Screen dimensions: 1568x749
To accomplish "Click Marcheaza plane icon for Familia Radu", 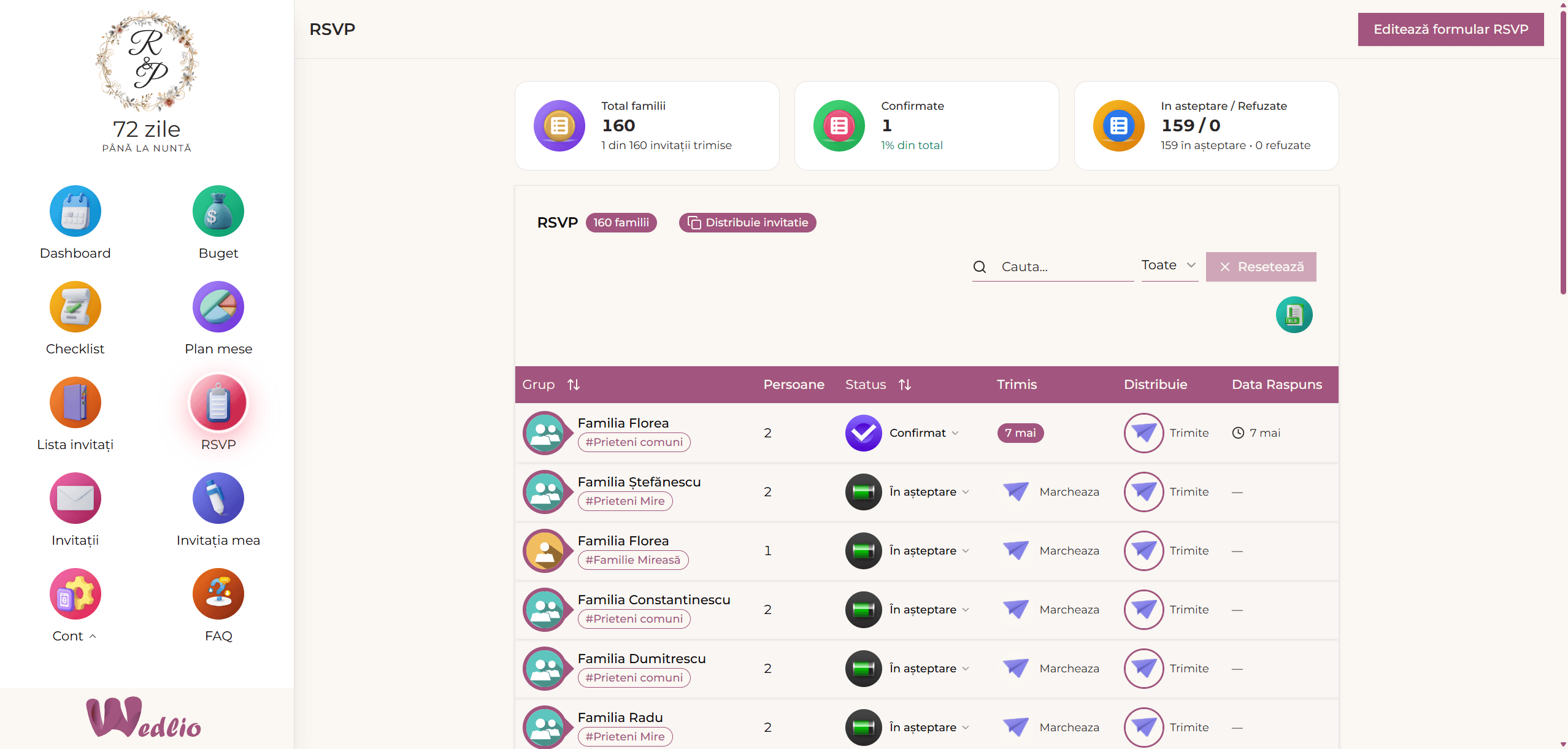I will 1016,727.
